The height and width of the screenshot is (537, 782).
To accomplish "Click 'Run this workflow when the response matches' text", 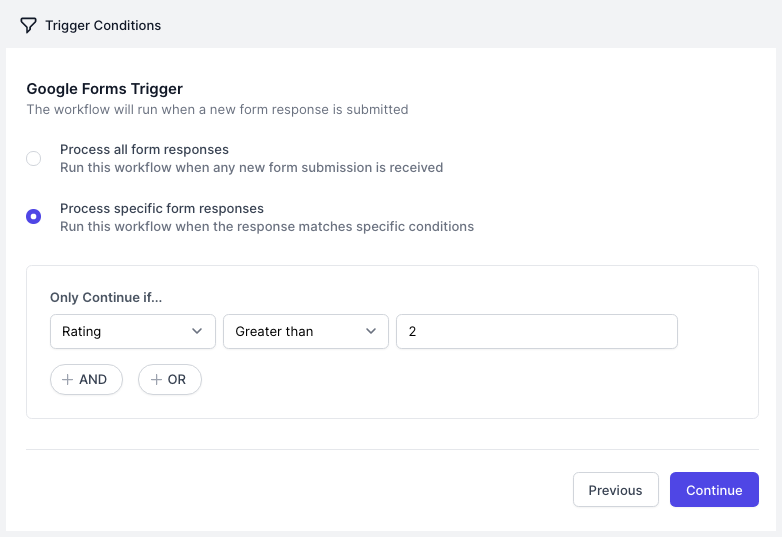I will tap(206, 226).
